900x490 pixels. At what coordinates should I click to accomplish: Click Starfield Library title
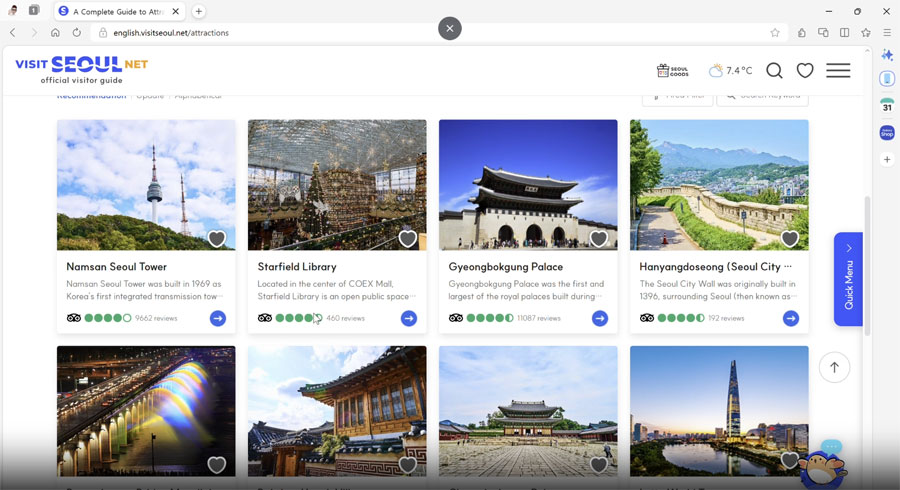pos(297,267)
